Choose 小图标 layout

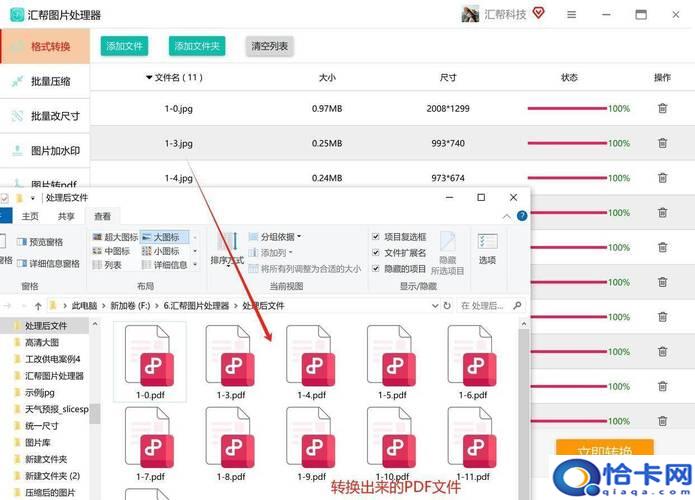160,251
